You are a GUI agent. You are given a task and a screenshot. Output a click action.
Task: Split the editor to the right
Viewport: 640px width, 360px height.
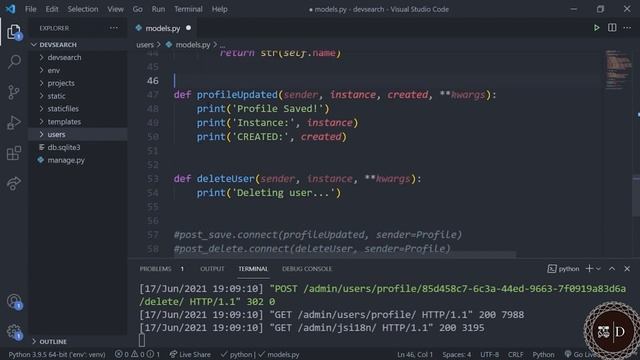tap(612, 28)
